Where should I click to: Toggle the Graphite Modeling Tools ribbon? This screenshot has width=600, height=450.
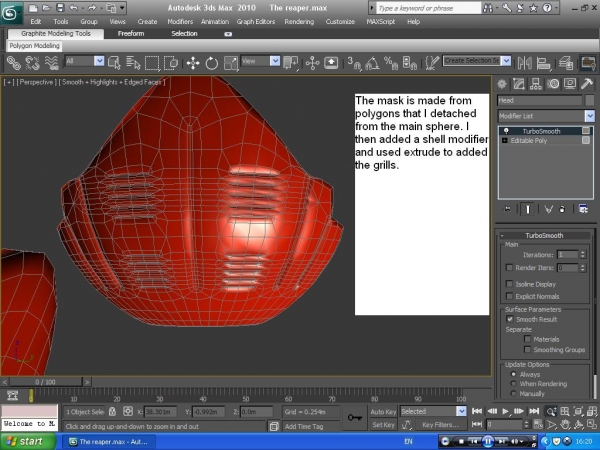(x=588, y=63)
